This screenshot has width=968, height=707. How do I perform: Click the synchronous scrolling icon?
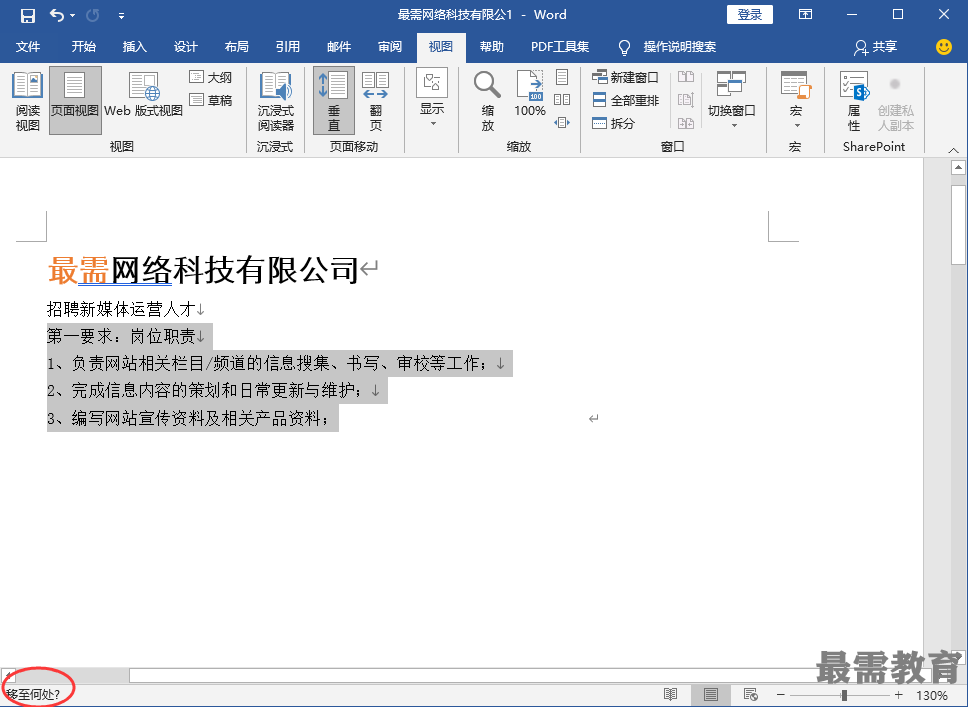tap(686, 99)
